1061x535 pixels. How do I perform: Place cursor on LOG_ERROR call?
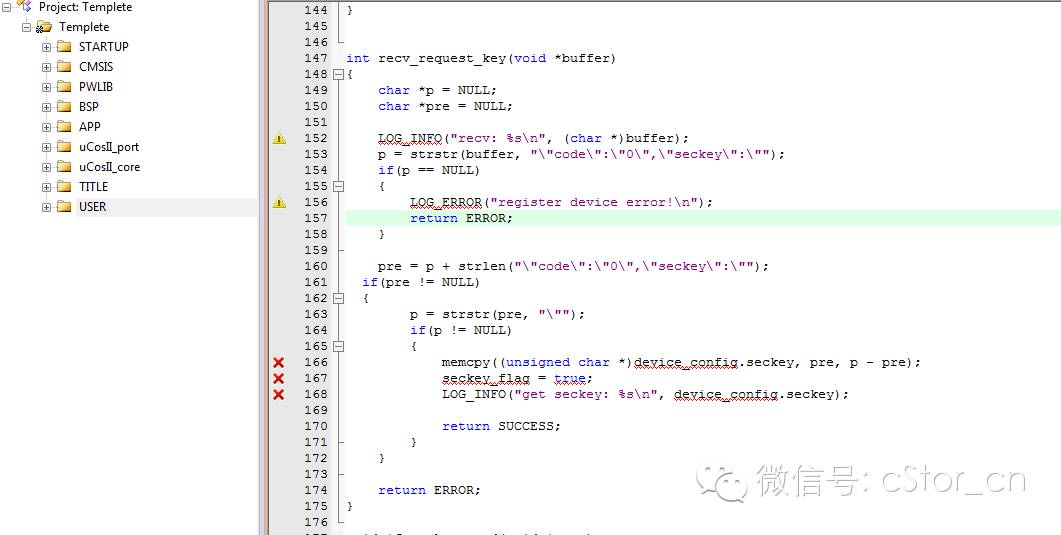click(446, 202)
